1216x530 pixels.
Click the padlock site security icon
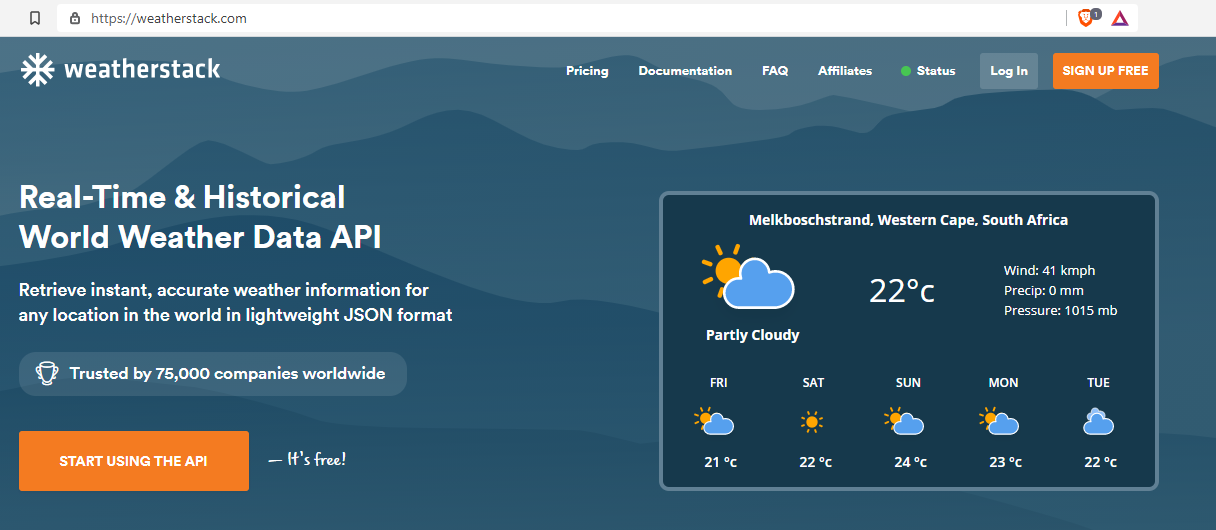pos(75,18)
